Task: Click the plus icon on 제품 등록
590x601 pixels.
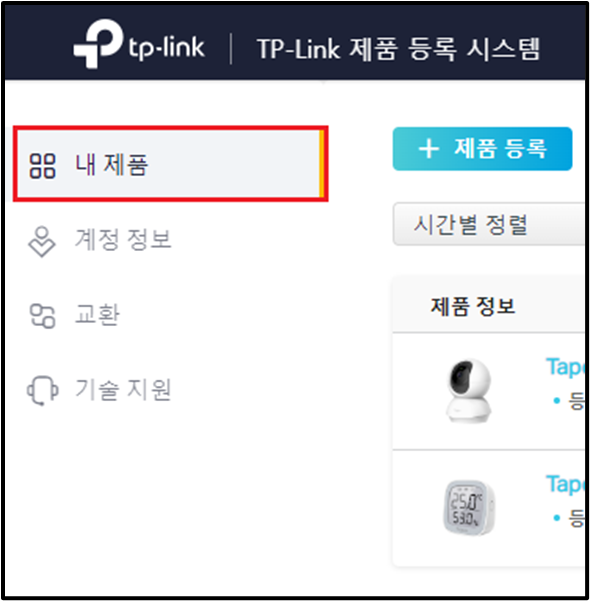Action: (x=429, y=148)
